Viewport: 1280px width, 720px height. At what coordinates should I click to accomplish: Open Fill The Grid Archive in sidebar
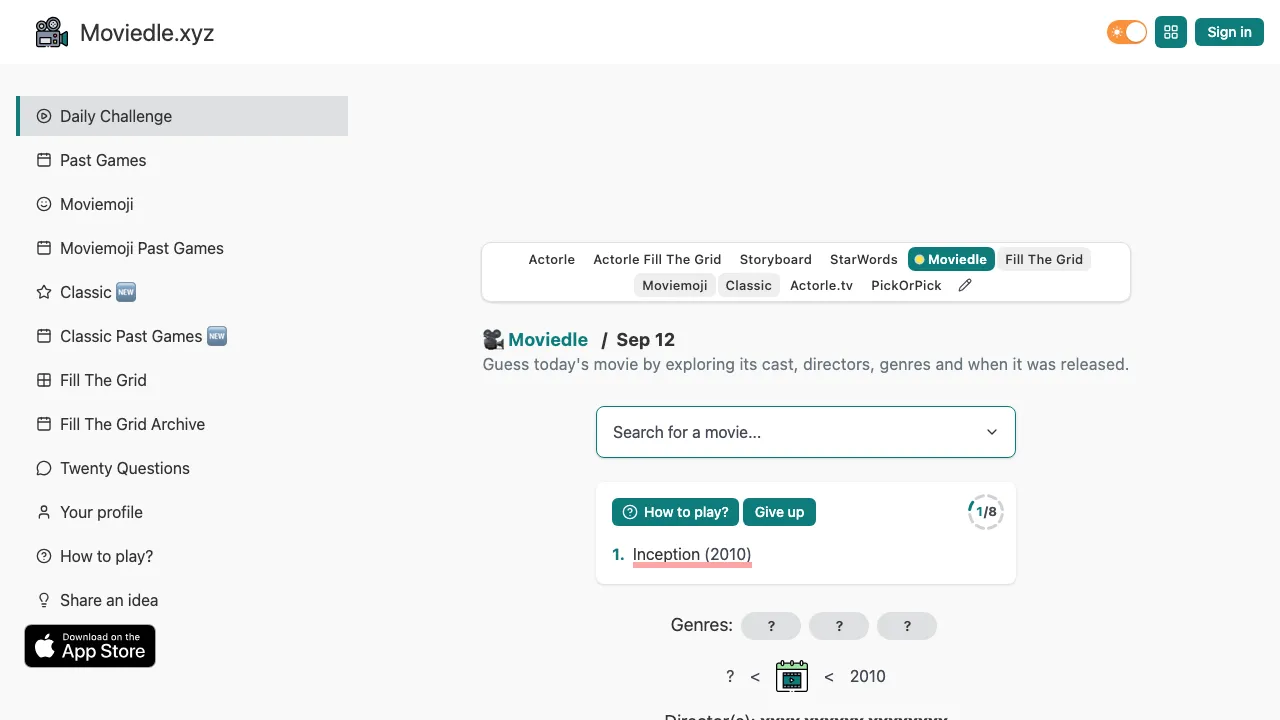coord(182,424)
